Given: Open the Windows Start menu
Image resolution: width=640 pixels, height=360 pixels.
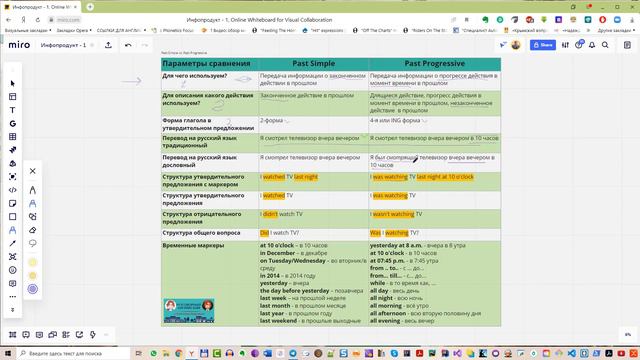Looking at the screenshot, I should coord(8,353).
